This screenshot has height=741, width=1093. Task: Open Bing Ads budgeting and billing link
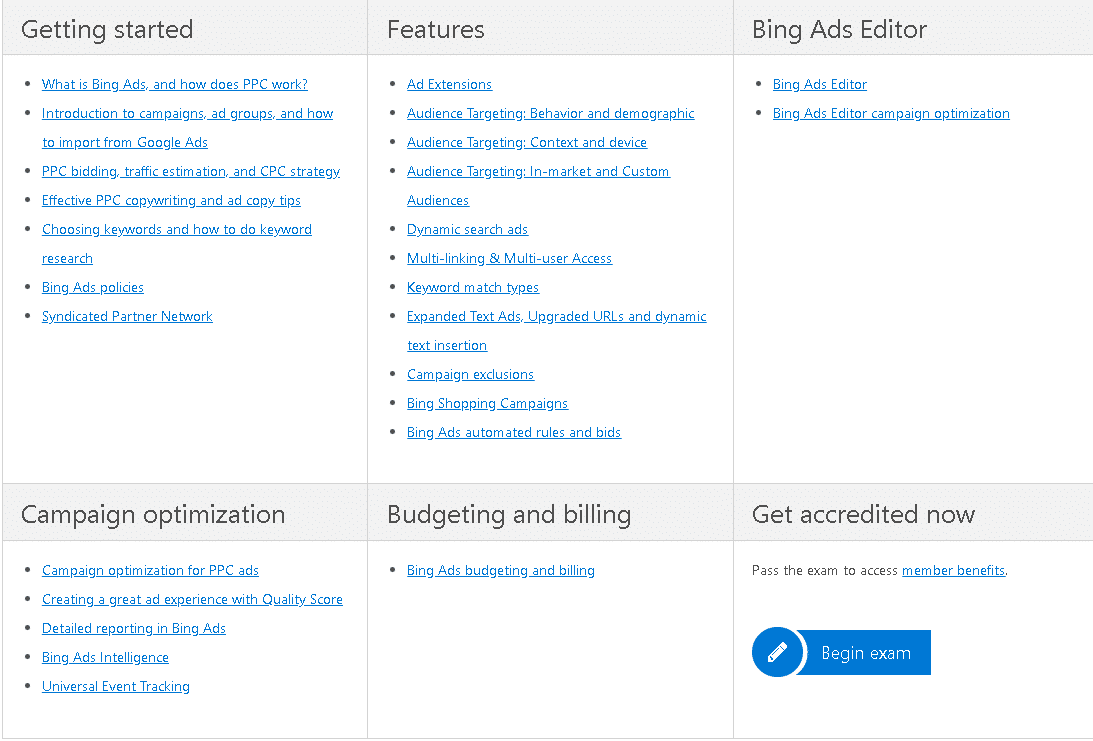tap(501, 570)
